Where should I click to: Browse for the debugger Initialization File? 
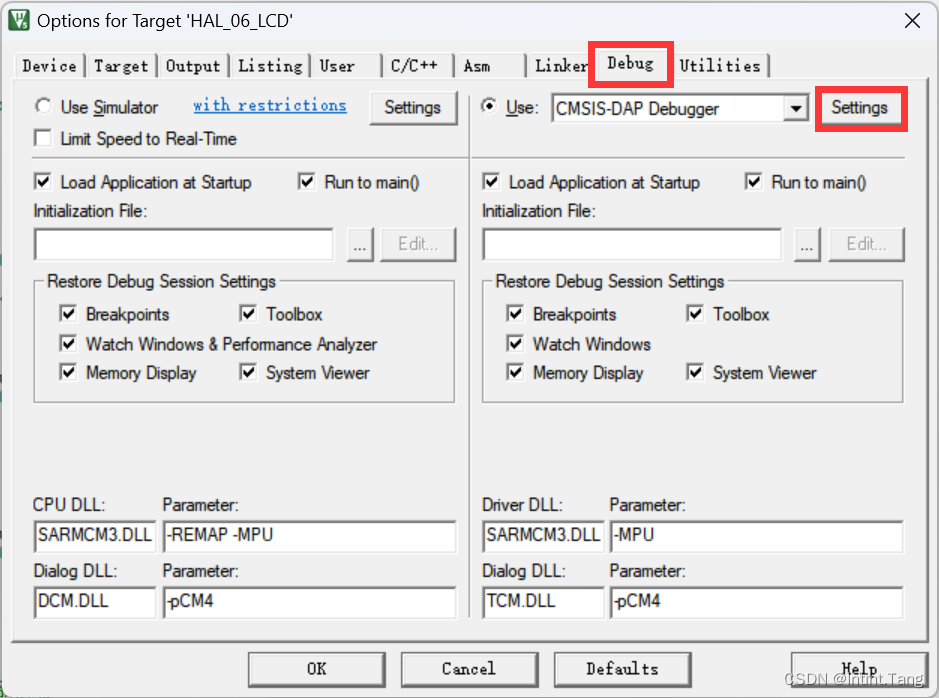807,243
